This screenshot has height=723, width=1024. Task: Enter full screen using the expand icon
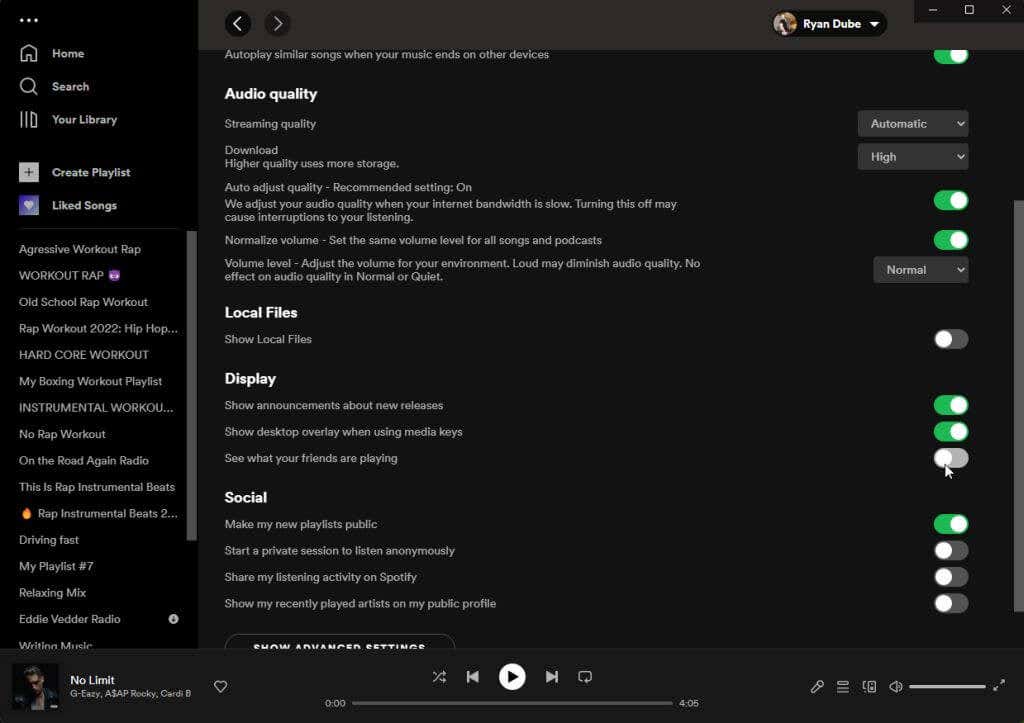999,686
